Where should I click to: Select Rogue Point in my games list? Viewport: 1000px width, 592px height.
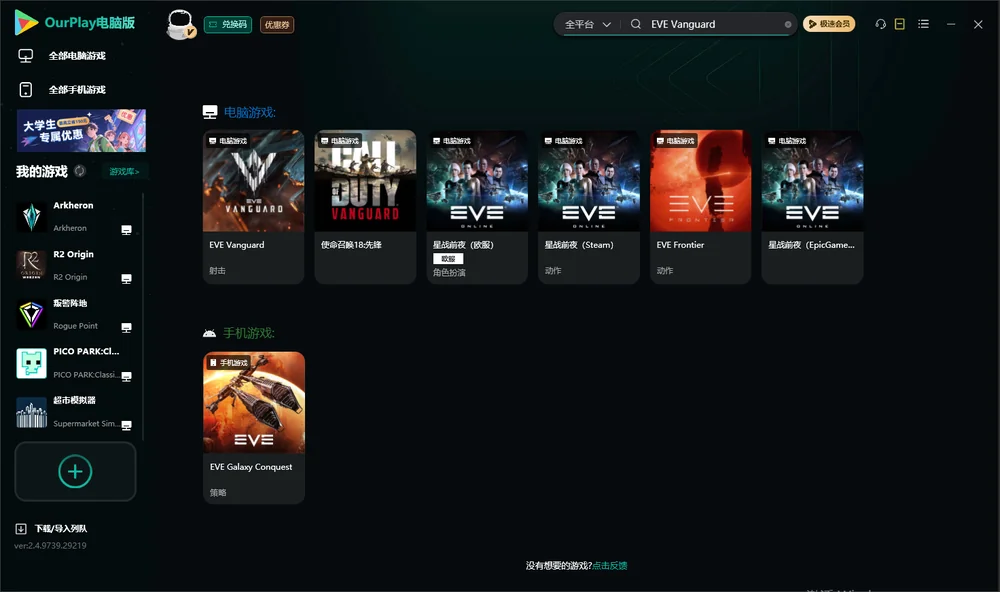(75, 314)
